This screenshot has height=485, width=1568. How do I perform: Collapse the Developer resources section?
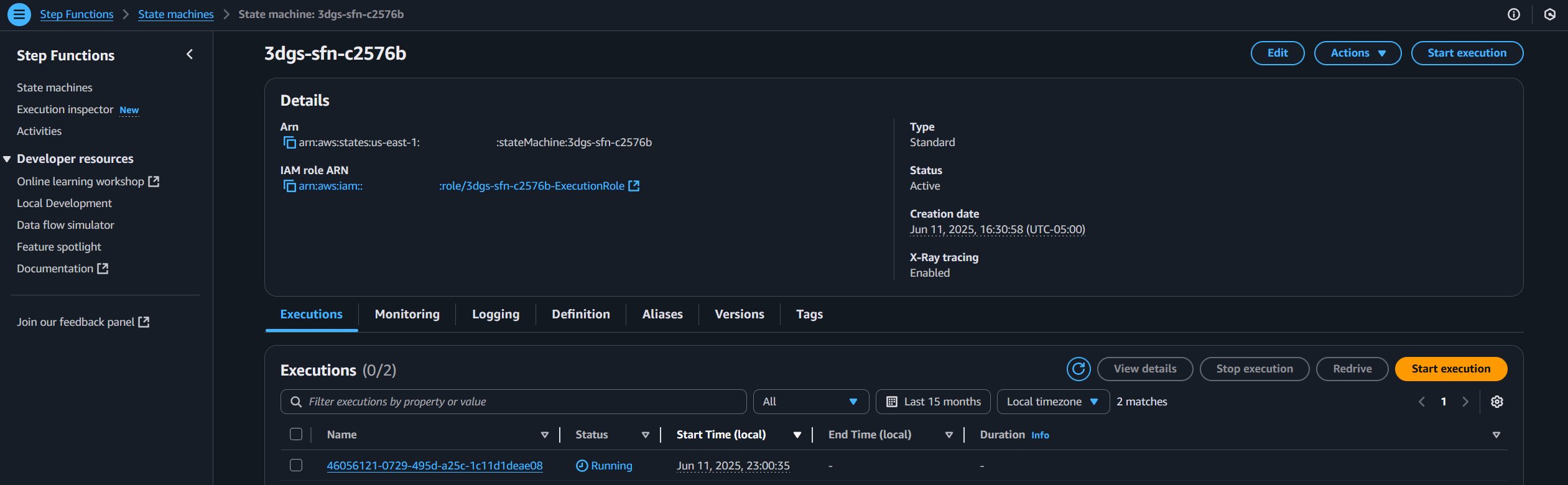7,159
